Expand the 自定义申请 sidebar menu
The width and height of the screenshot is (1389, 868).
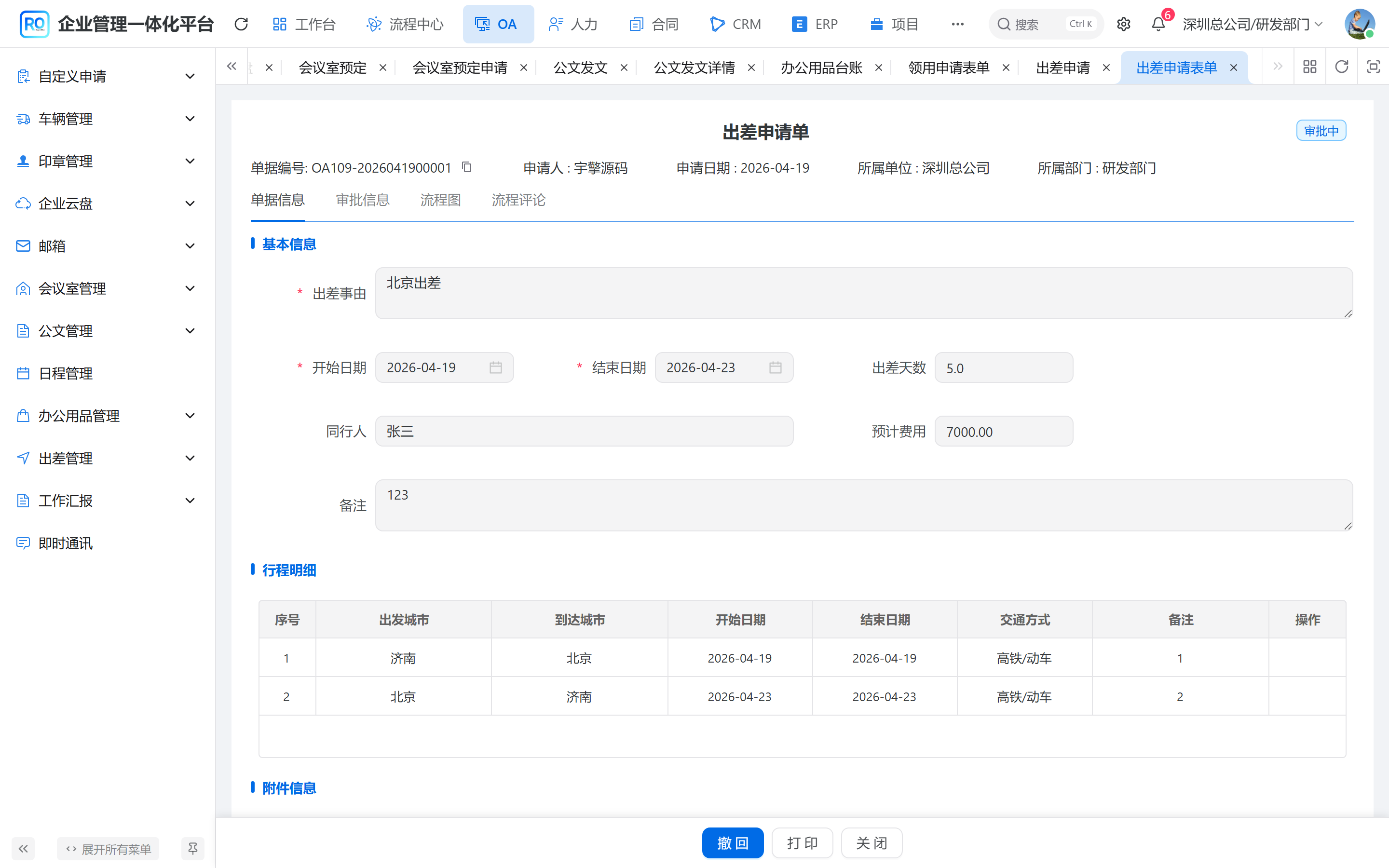[x=108, y=76]
